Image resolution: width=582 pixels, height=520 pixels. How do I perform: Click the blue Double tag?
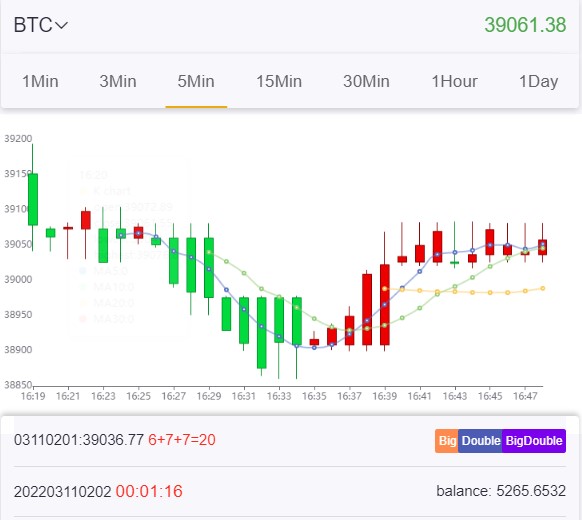tap(481, 441)
